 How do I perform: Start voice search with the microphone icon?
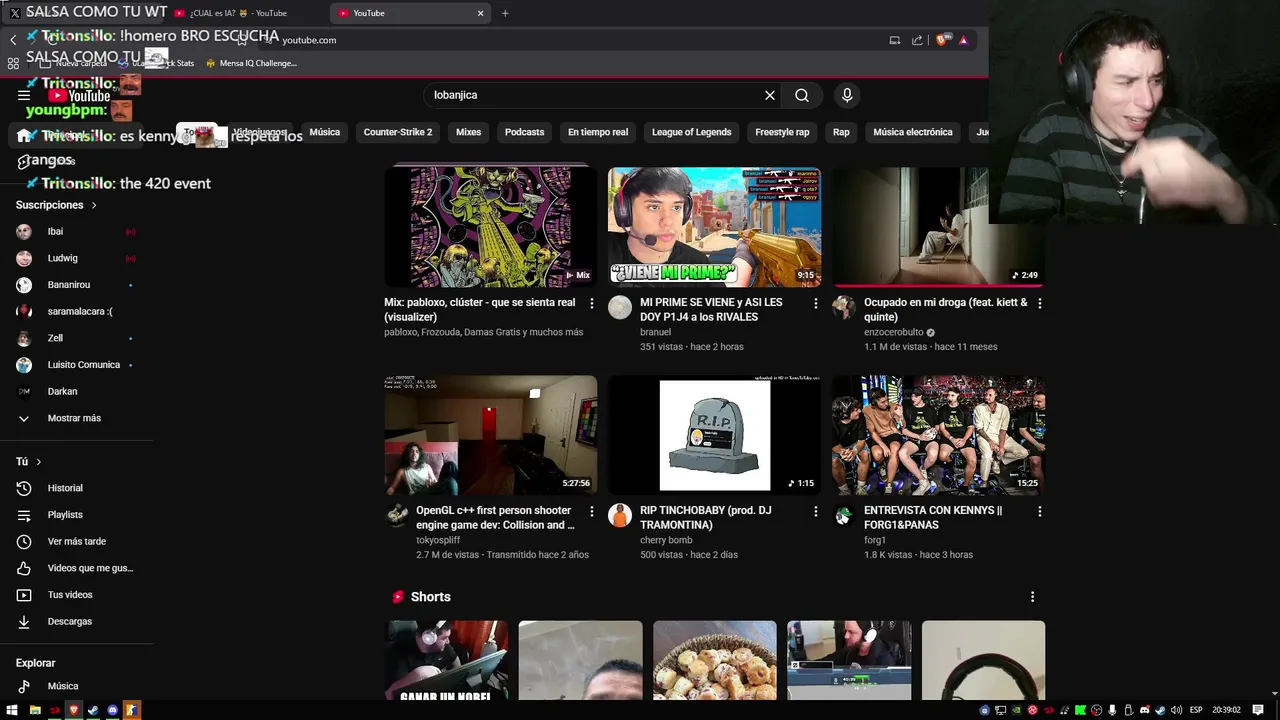click(847, 95)
